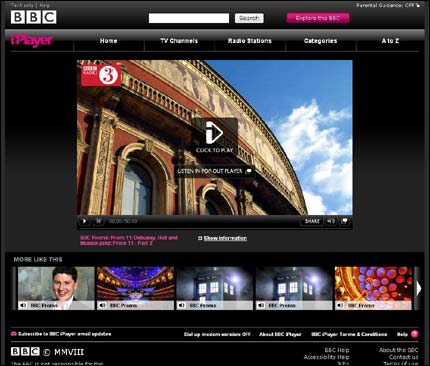The height and width of the screenshot is (366, 430).
Task: Click pop-out icon beside Listen in Pop-out Player
Action: pyautogui.click(x=248, y=171)
